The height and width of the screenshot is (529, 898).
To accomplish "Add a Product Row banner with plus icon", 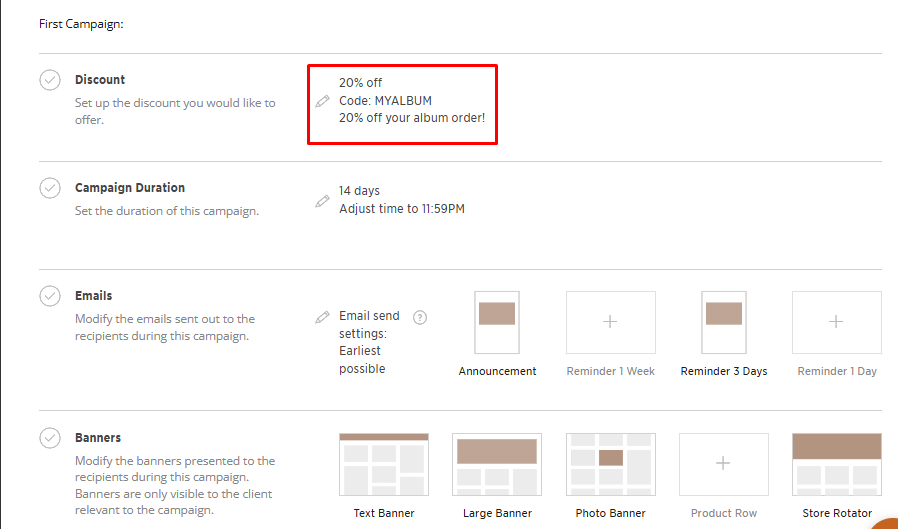I will coord(723,464).
